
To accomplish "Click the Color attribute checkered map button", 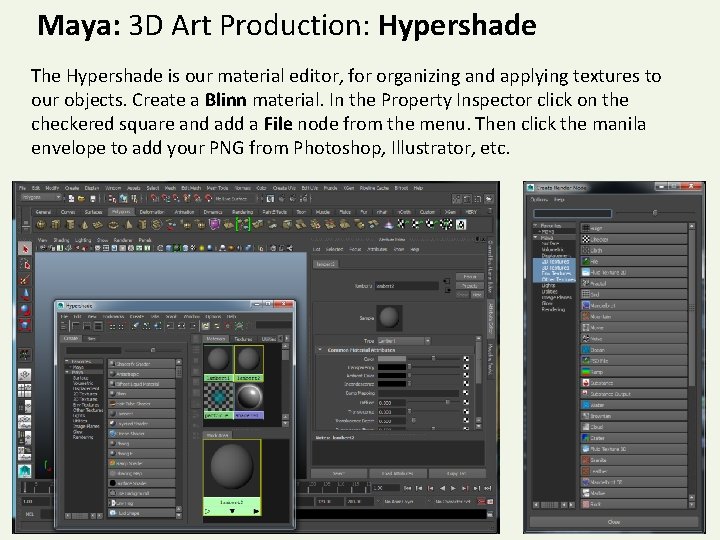I will 466,359.
